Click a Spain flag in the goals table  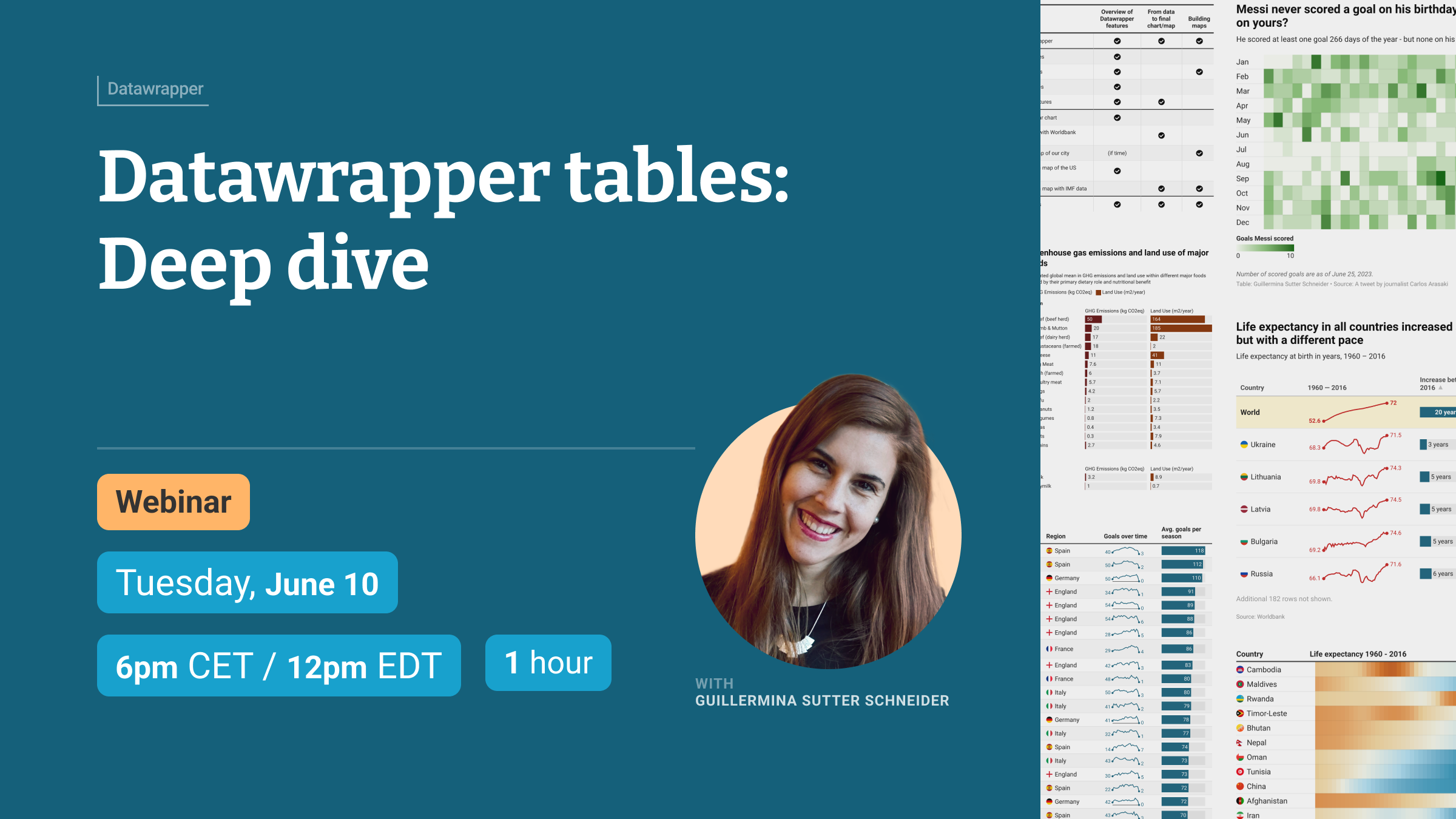1049,551
